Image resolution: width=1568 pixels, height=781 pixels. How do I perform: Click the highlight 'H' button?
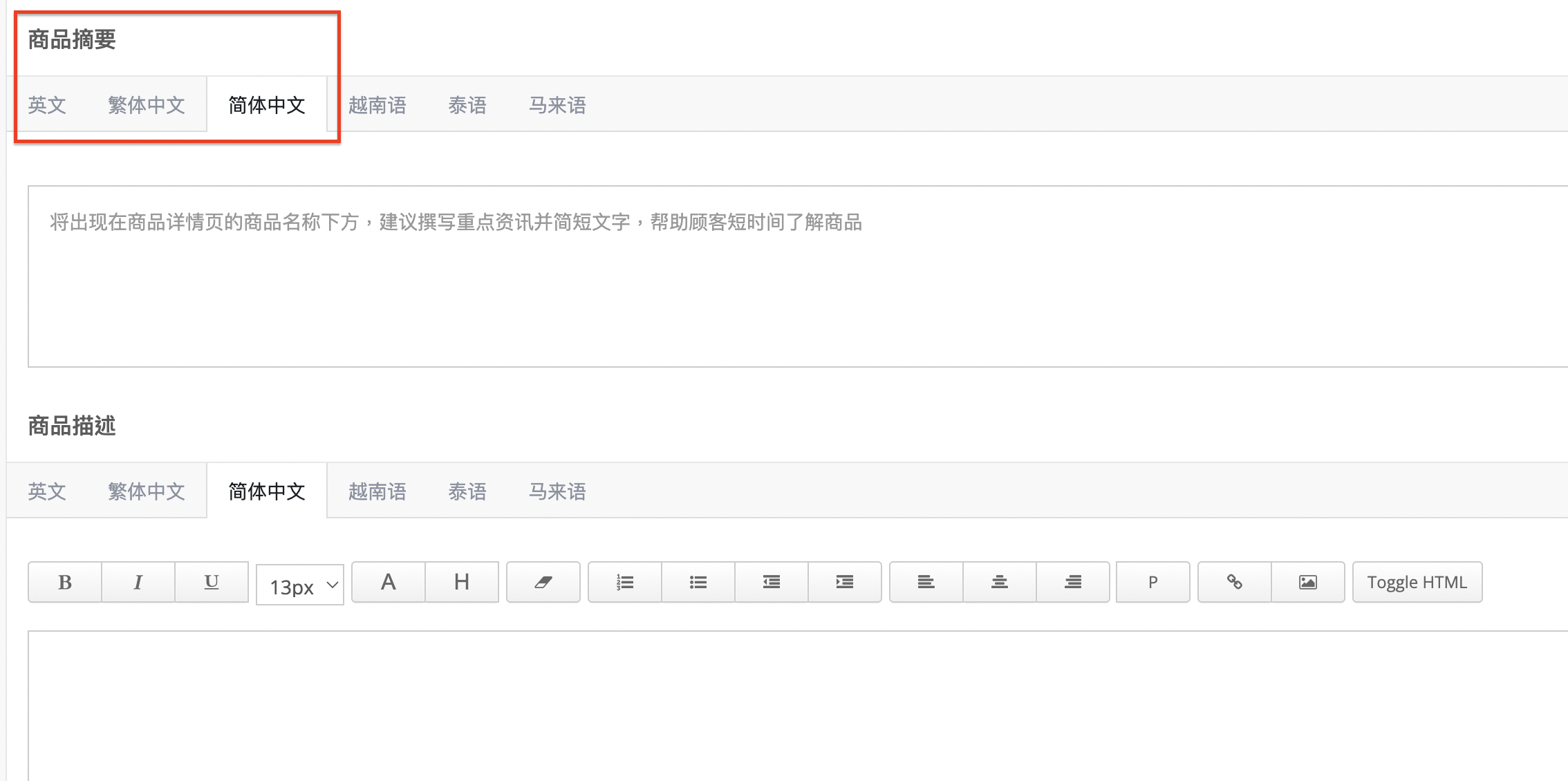462,582
